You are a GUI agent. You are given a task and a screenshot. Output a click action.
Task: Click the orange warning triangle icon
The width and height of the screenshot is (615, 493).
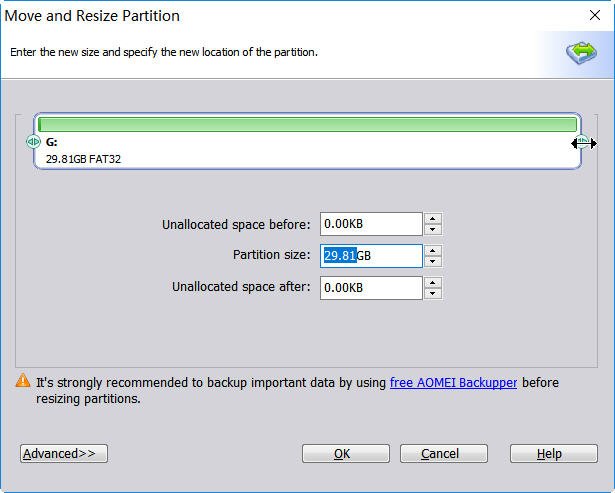coord(22,381)
